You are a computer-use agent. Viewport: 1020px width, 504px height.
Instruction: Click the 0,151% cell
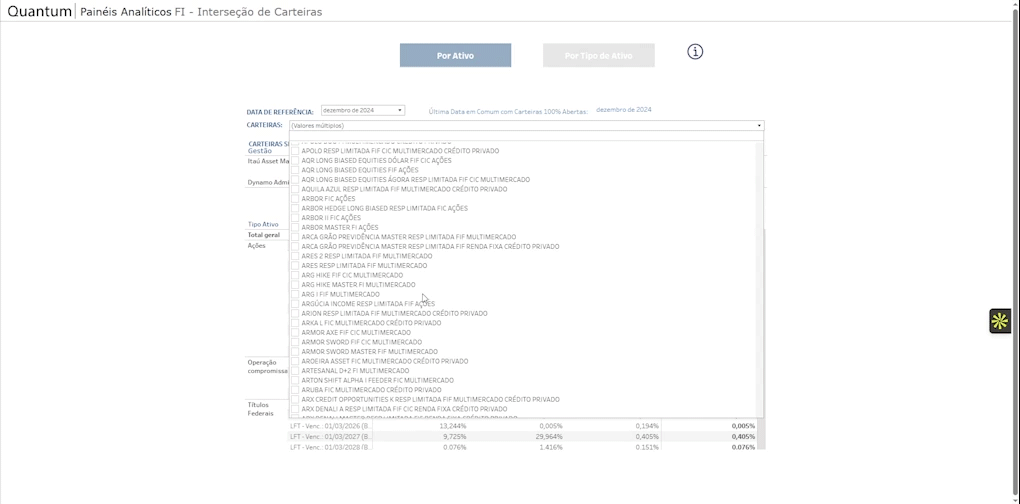pos(648,447)
